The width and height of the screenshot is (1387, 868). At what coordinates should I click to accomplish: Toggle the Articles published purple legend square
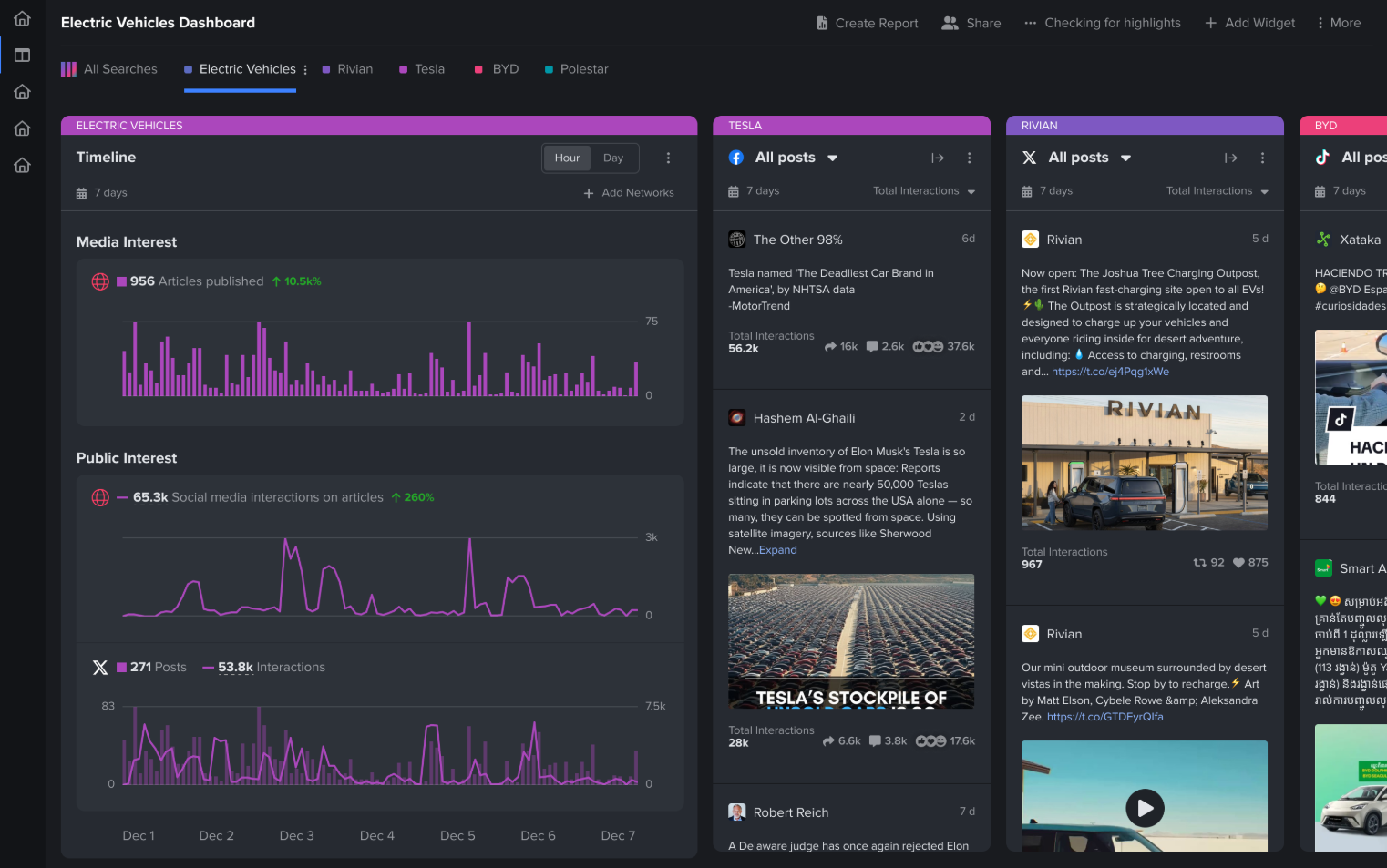tap(121, 281)
